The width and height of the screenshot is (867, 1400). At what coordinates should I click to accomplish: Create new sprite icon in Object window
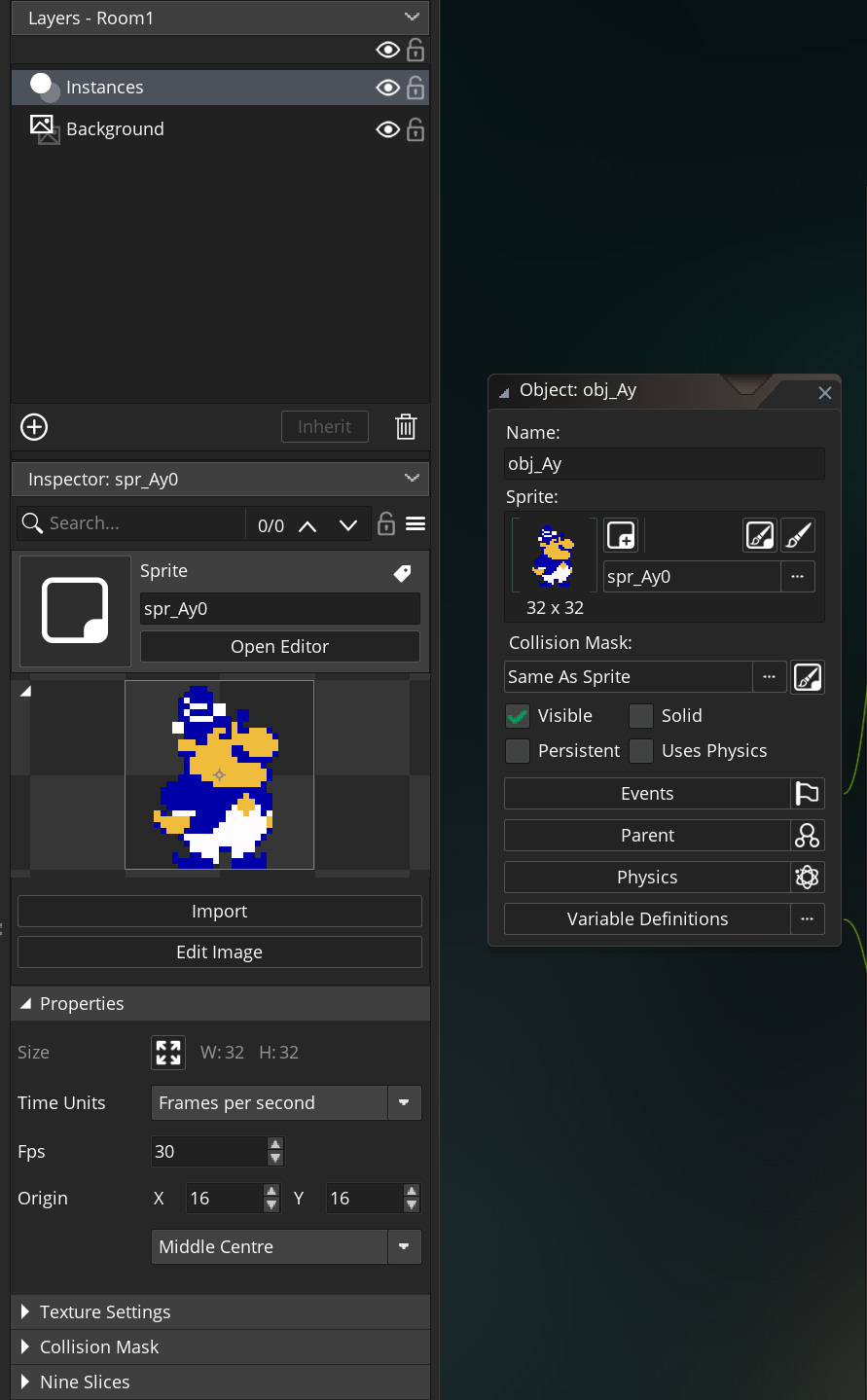pyautogui.click(x=621, y=535)
